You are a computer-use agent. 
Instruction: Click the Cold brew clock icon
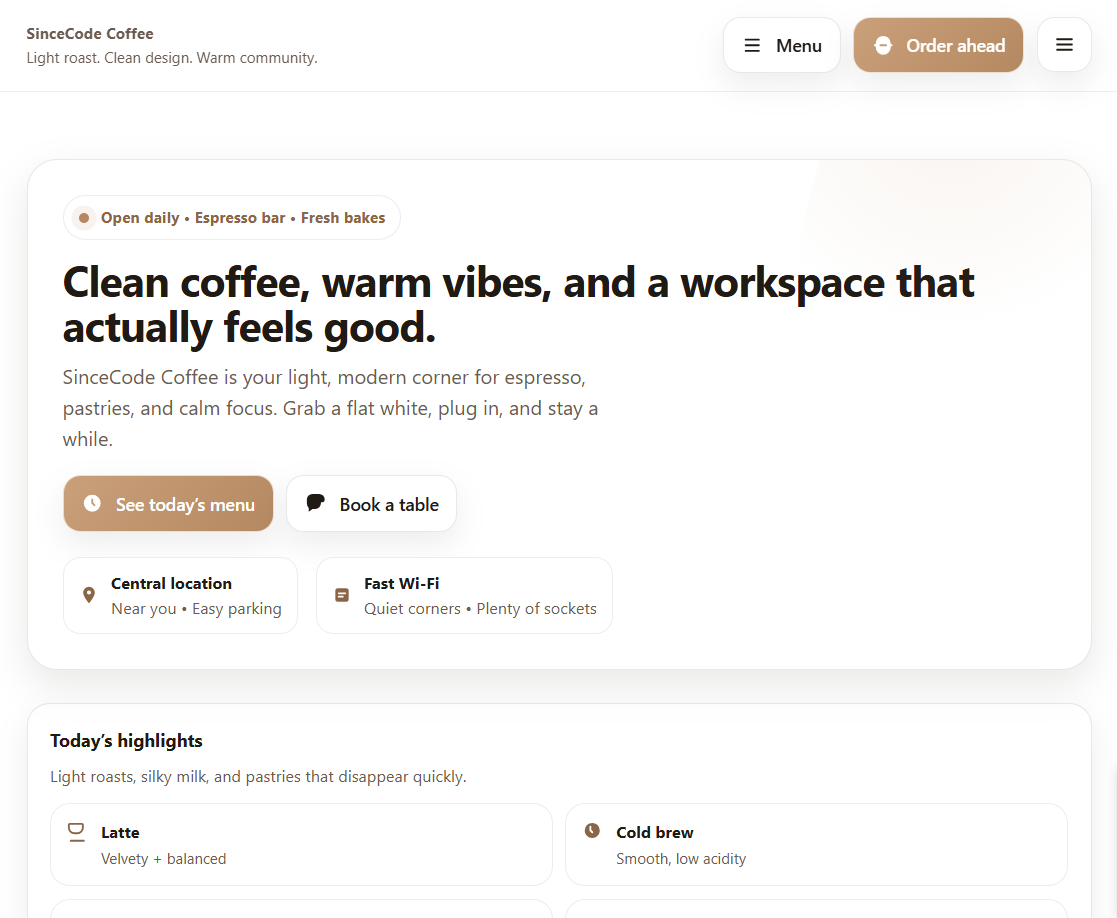pos(592,831)
